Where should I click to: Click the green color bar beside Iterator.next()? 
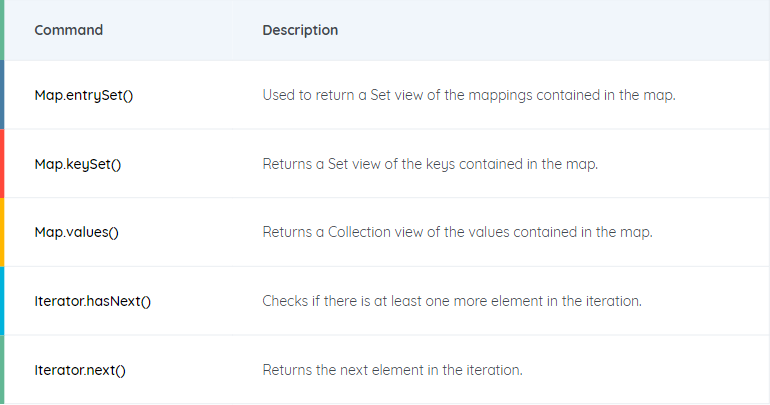[x=2, y=370]
